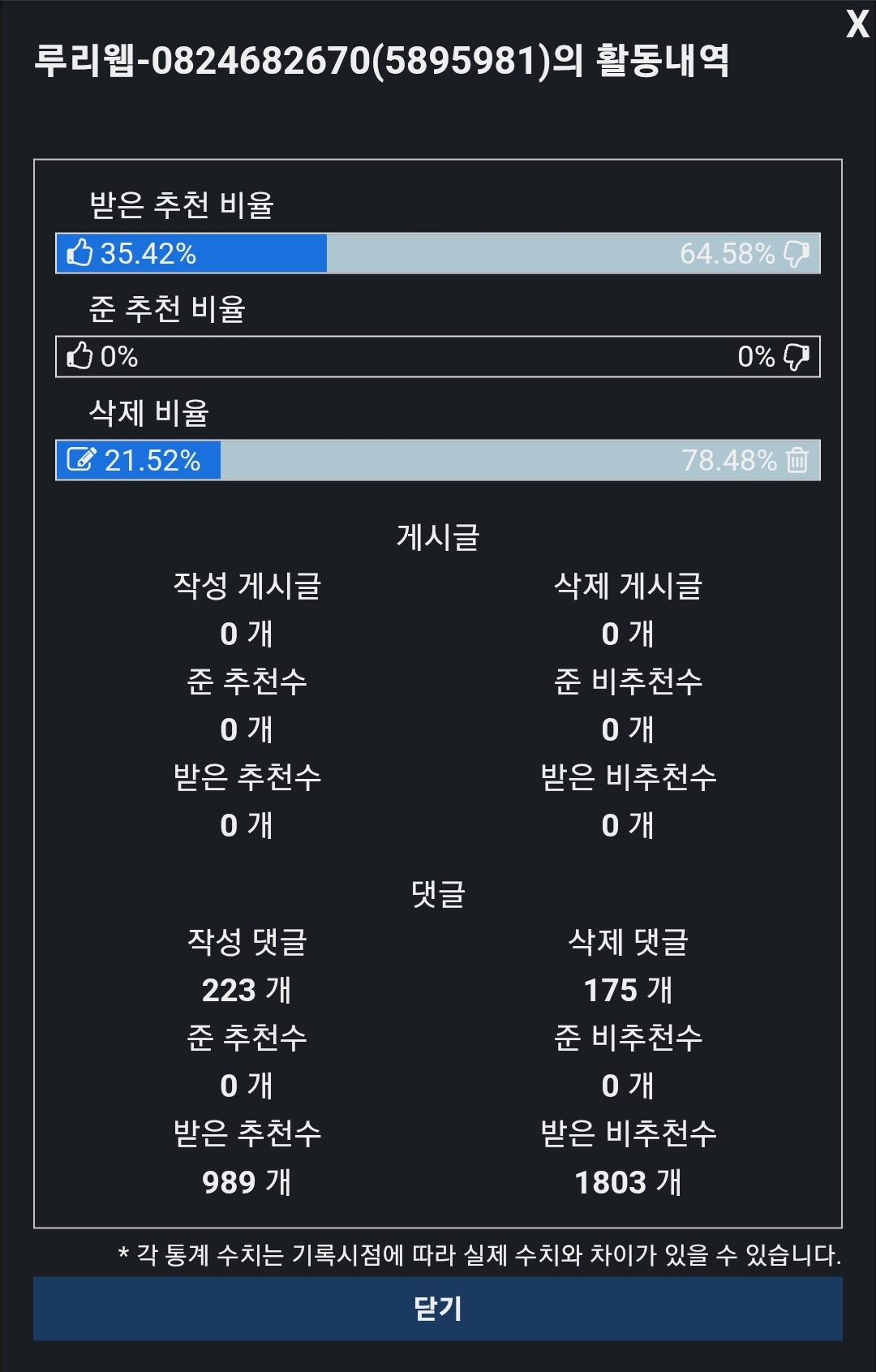Click thumbs-up icon in 준 추천 비율 bar
The width and height of the screenshot is (876, 1372).
coord(79,355)
